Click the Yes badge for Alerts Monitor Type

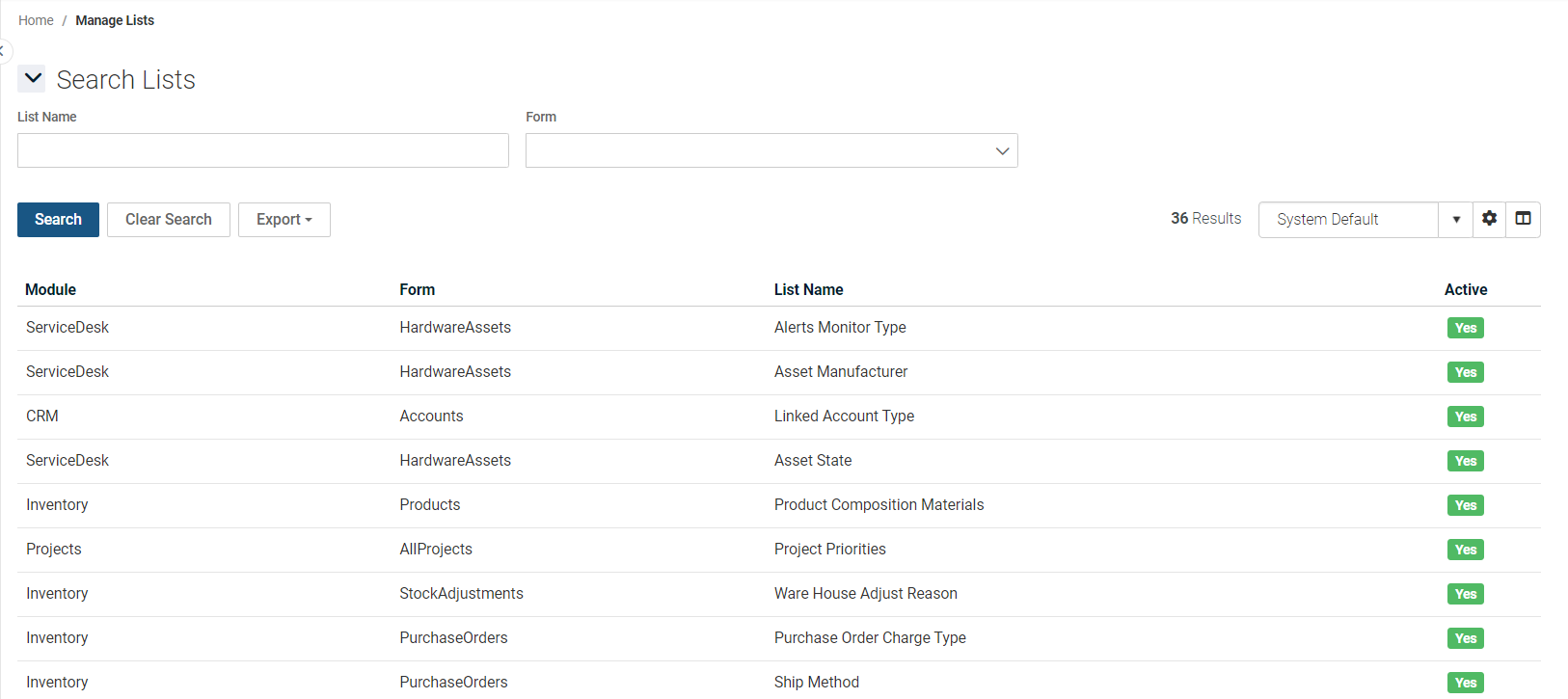click(x=1465, y=328)
